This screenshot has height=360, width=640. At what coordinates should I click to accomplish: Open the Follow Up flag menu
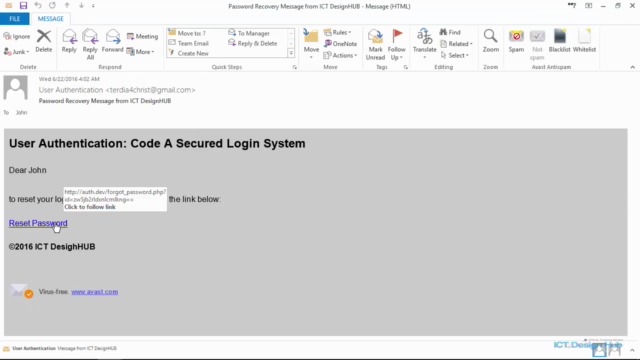tap(396, 44)
